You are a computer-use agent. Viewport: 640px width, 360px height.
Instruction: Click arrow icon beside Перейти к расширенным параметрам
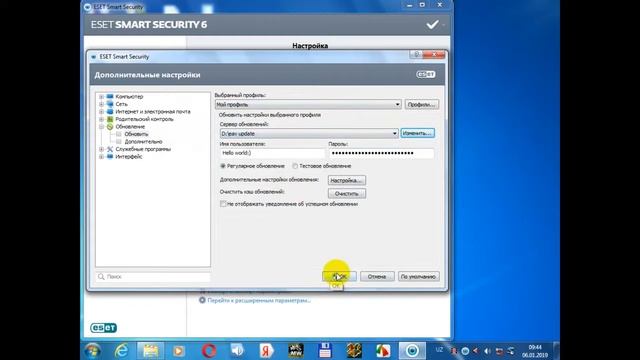(202, 300)
